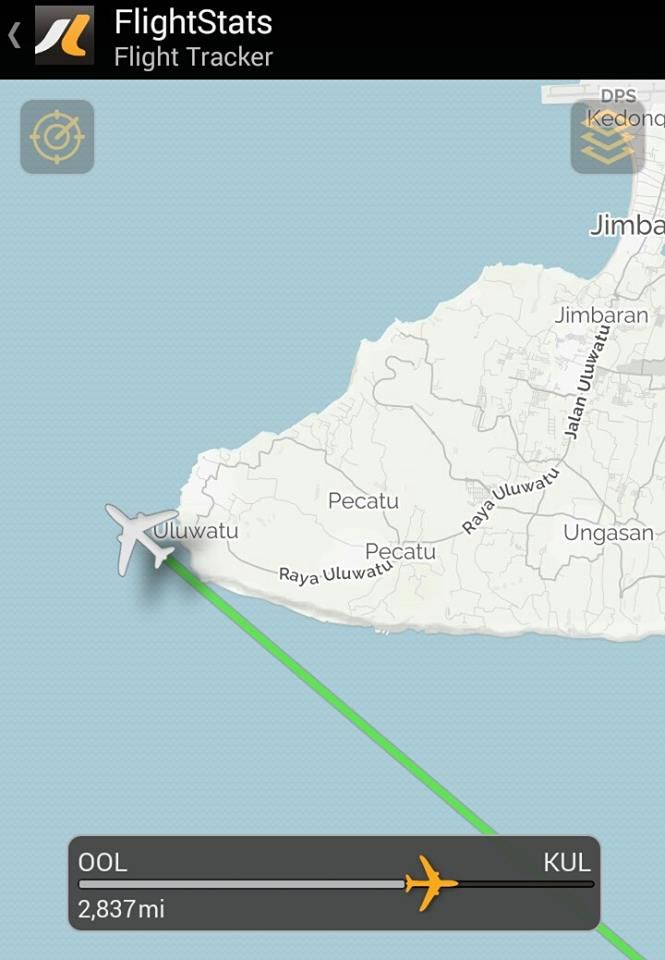The image size is (665, 960).
Task: Tap the FlightStats title text
Action: click(193, 23)
